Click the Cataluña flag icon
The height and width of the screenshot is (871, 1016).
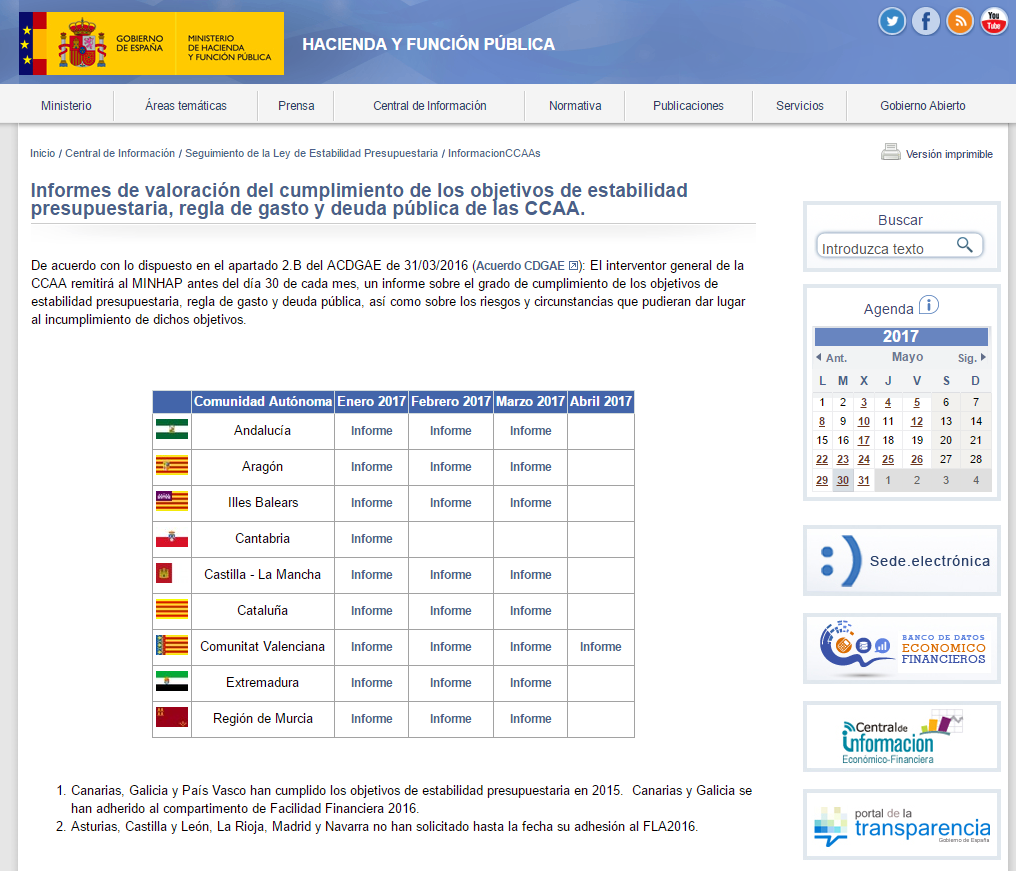click(172, 609)
